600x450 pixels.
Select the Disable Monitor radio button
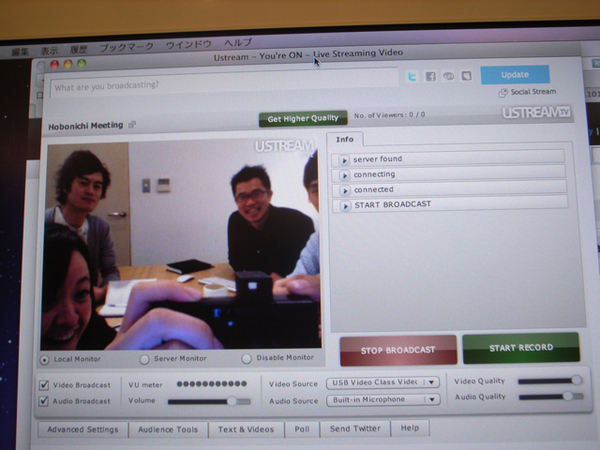(x=247, y=358)
